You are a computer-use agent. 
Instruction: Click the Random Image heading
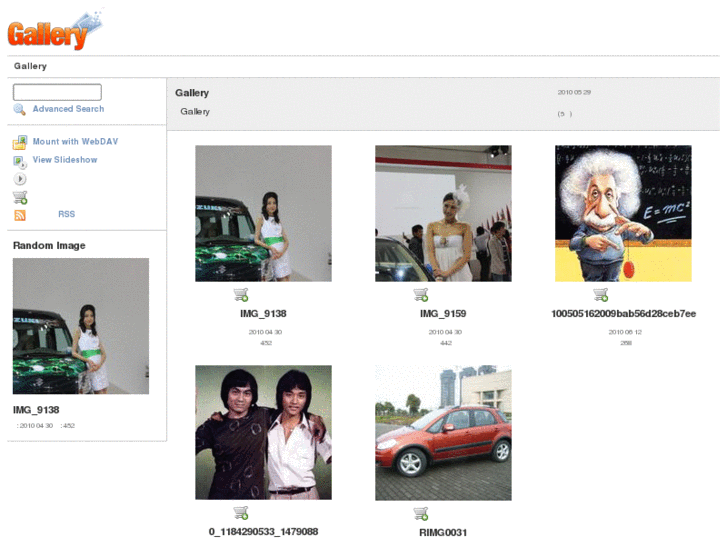coord(49,245)
